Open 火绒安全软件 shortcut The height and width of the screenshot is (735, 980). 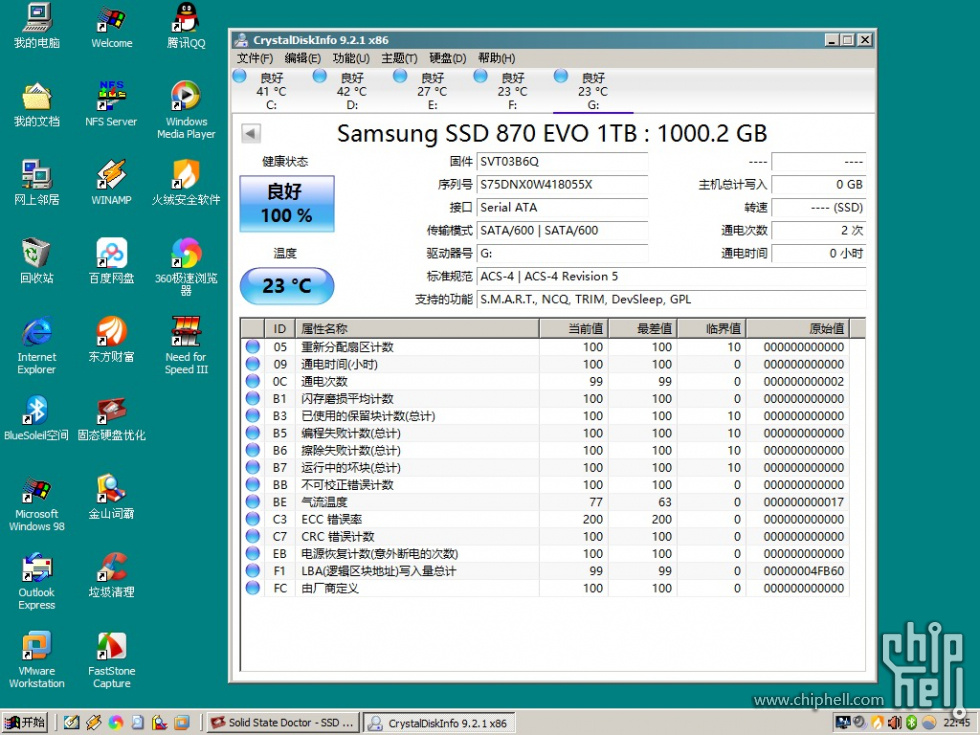[x=186, y=182]
